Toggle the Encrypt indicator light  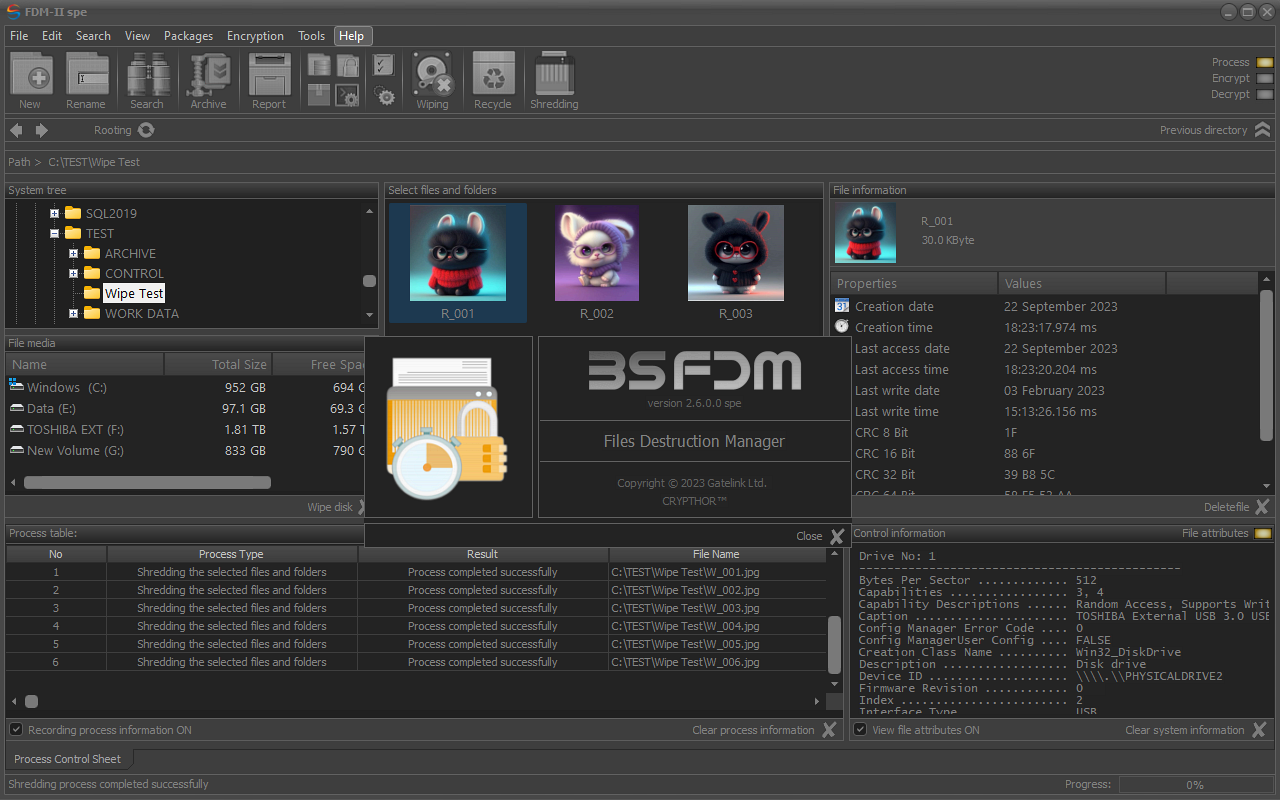[1264, 78]
